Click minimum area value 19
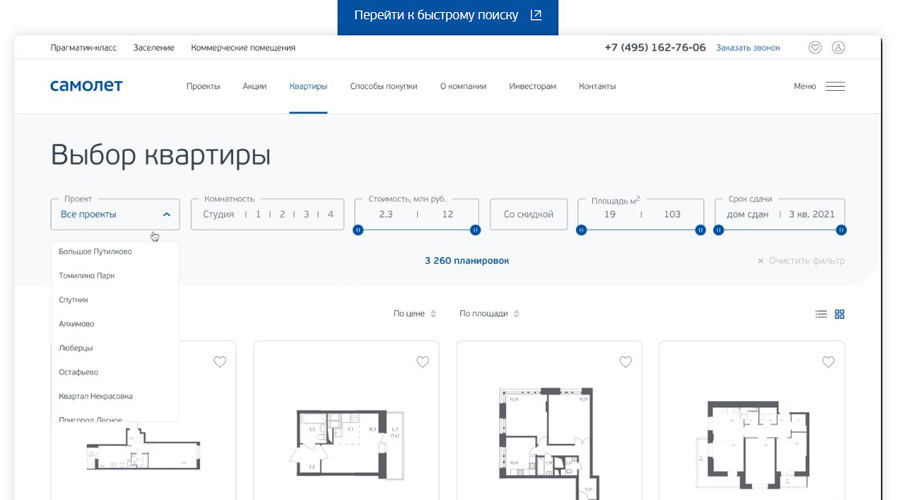Viewport: 900px width, 500px height. click(x=610, y=214)
